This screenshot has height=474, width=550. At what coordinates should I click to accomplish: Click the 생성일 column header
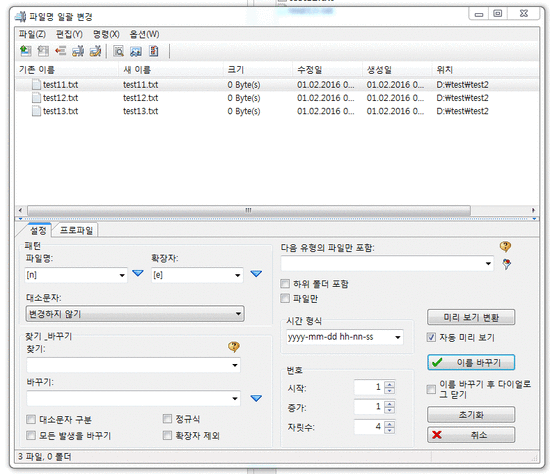click(x=397, y=69)
